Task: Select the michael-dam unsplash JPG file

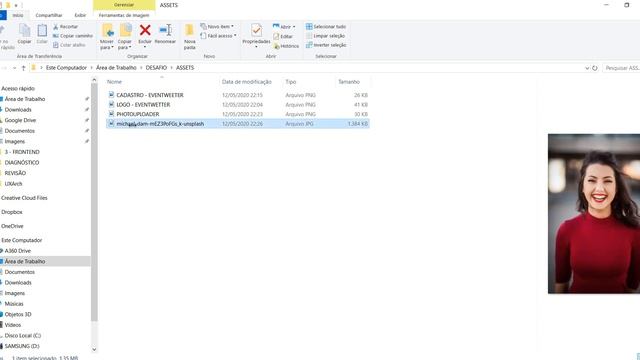Action: (238, 124)
